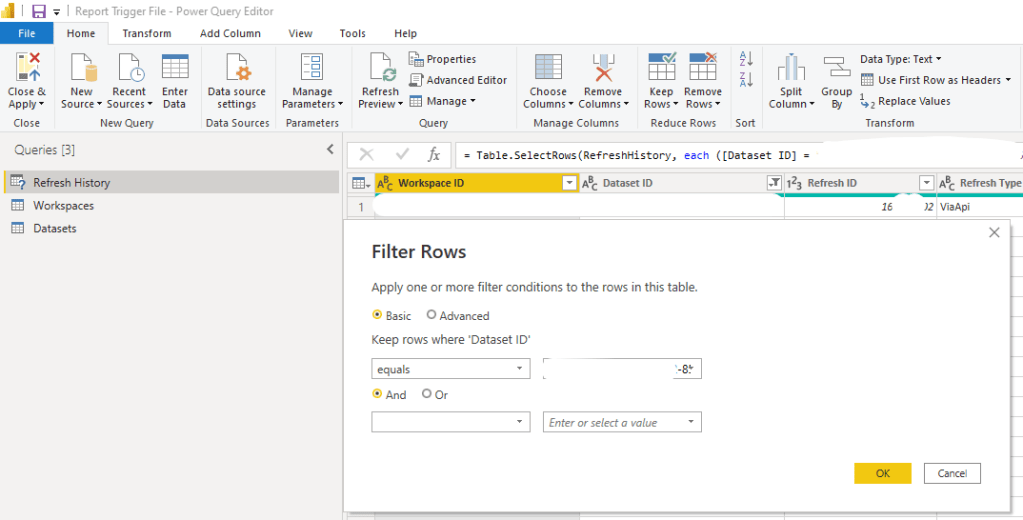
Task: Open the quick access toolbar customize arrow
Action: point(57,12)
